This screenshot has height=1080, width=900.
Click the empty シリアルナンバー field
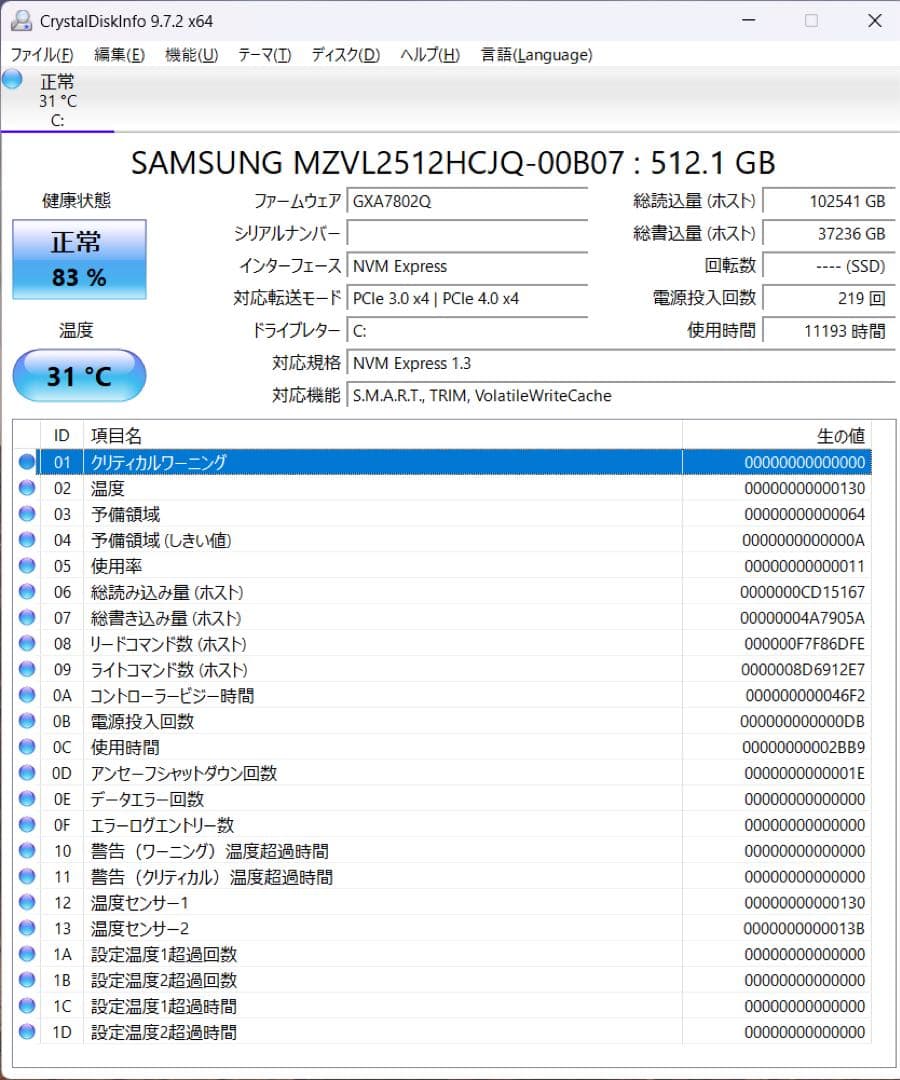[x=468, y=234]
